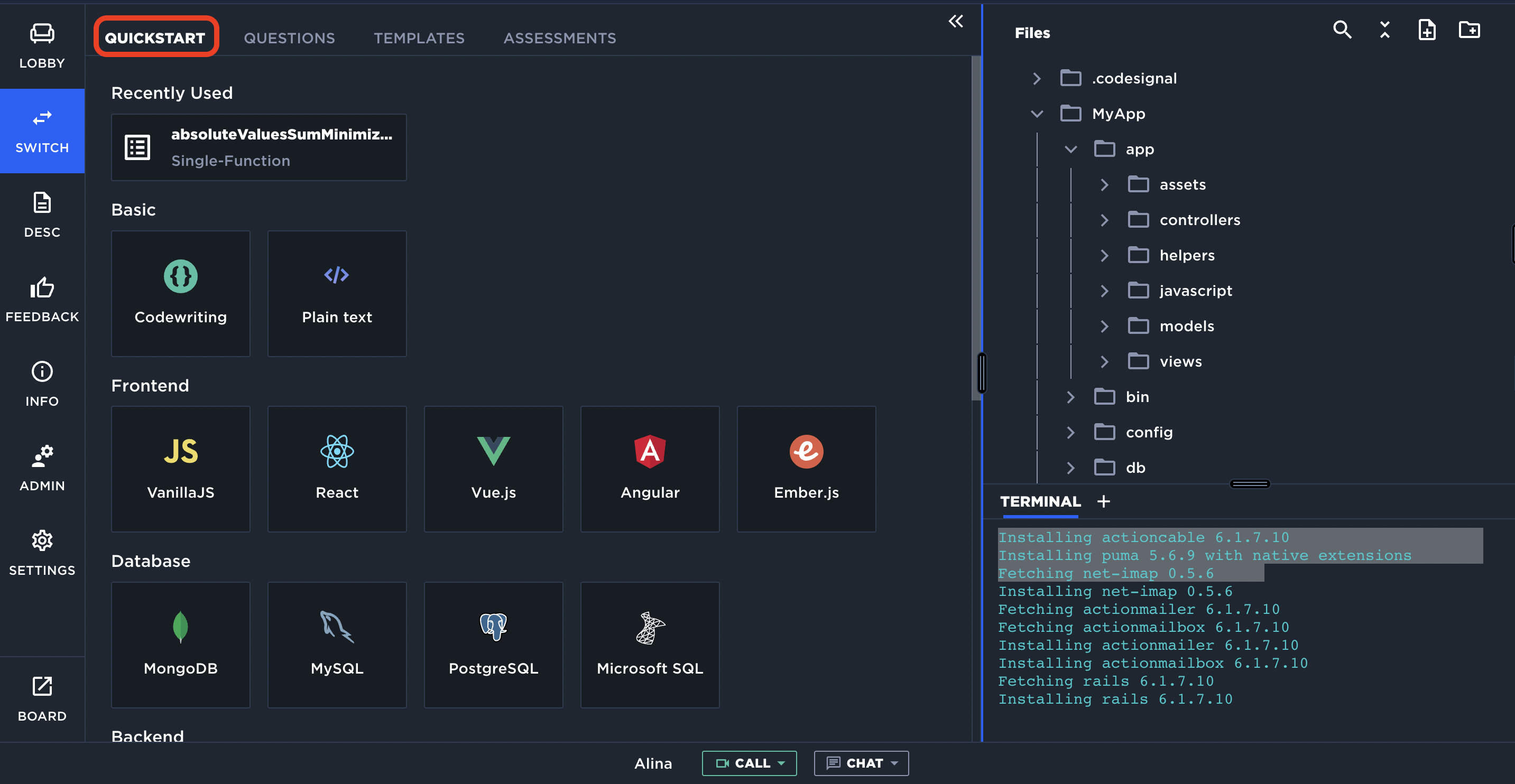Select the Terminal tab

(x=1040, y=501)
